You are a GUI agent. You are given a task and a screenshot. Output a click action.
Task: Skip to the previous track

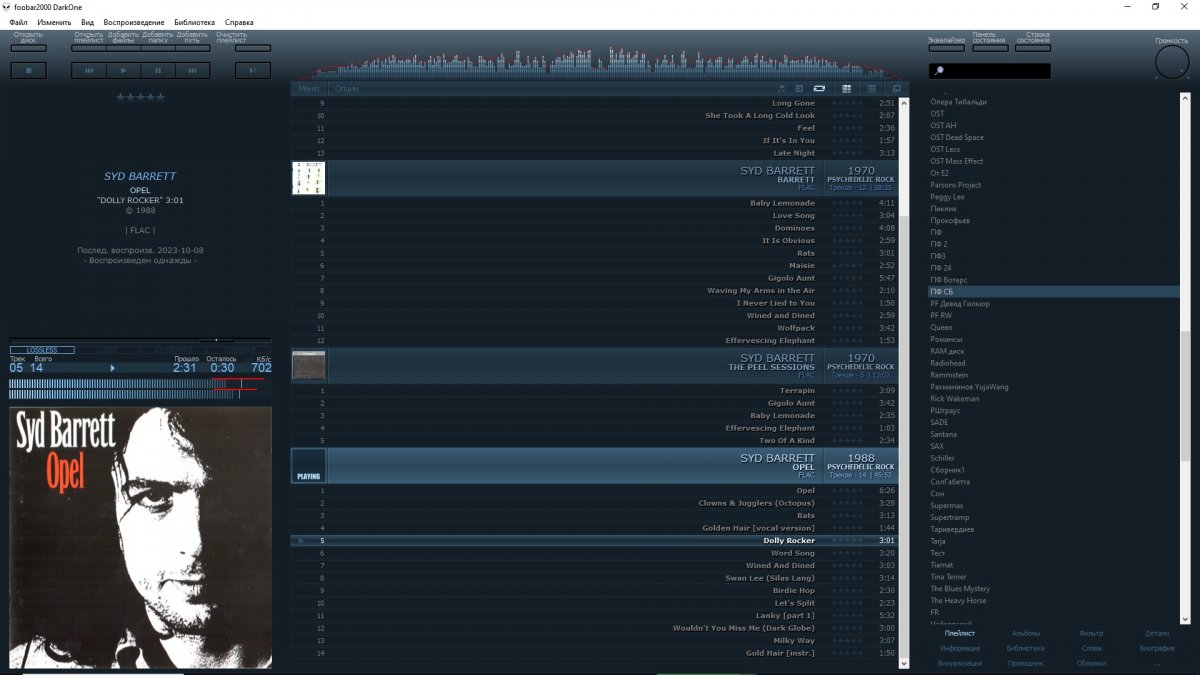coord(89,70)
